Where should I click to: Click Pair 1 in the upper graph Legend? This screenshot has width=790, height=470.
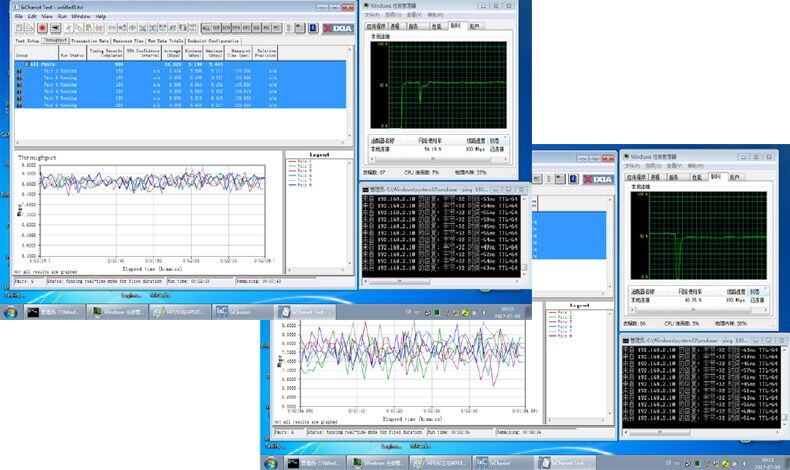tap(300, 161)
